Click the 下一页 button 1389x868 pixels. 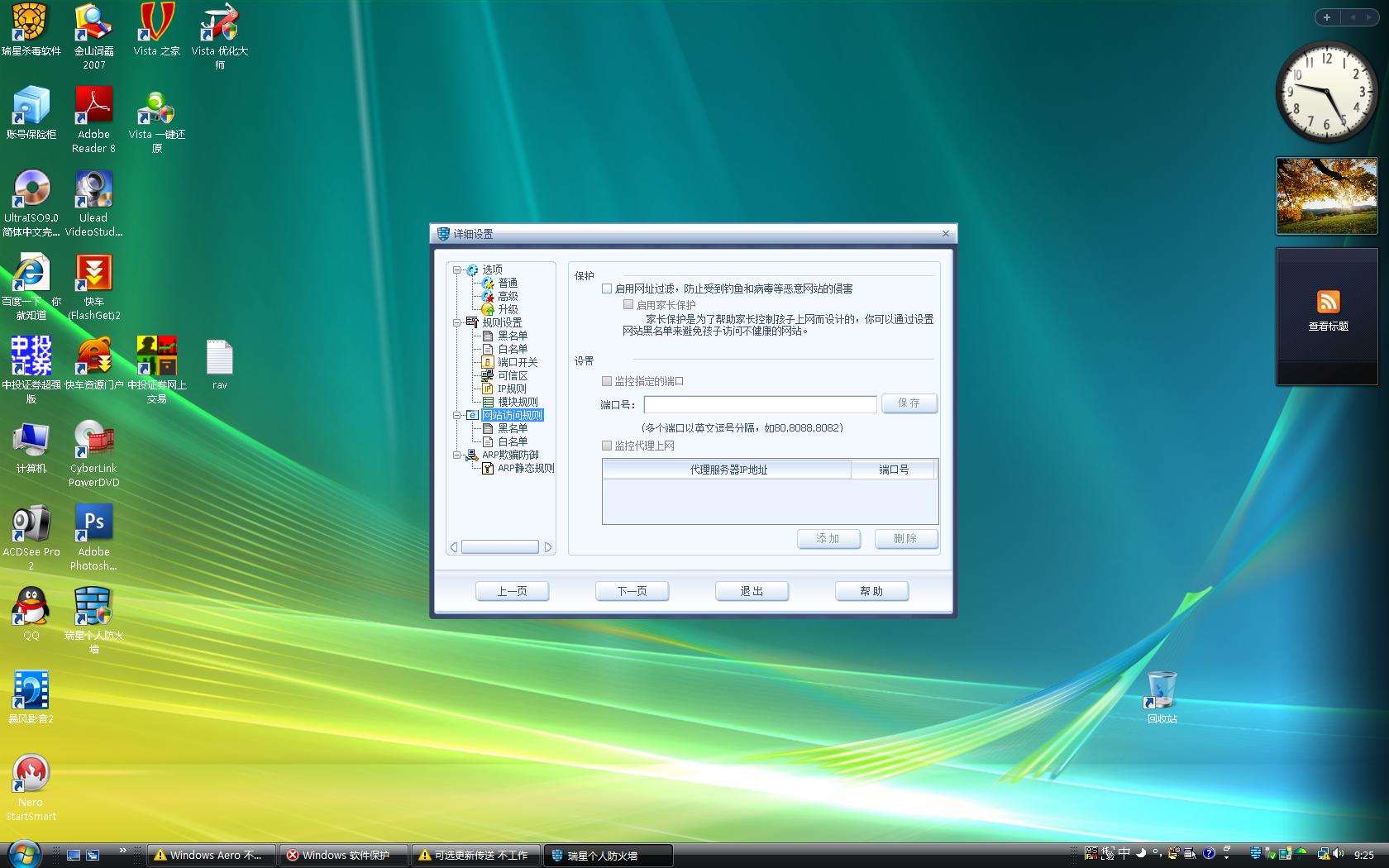[x=632, y=591]
